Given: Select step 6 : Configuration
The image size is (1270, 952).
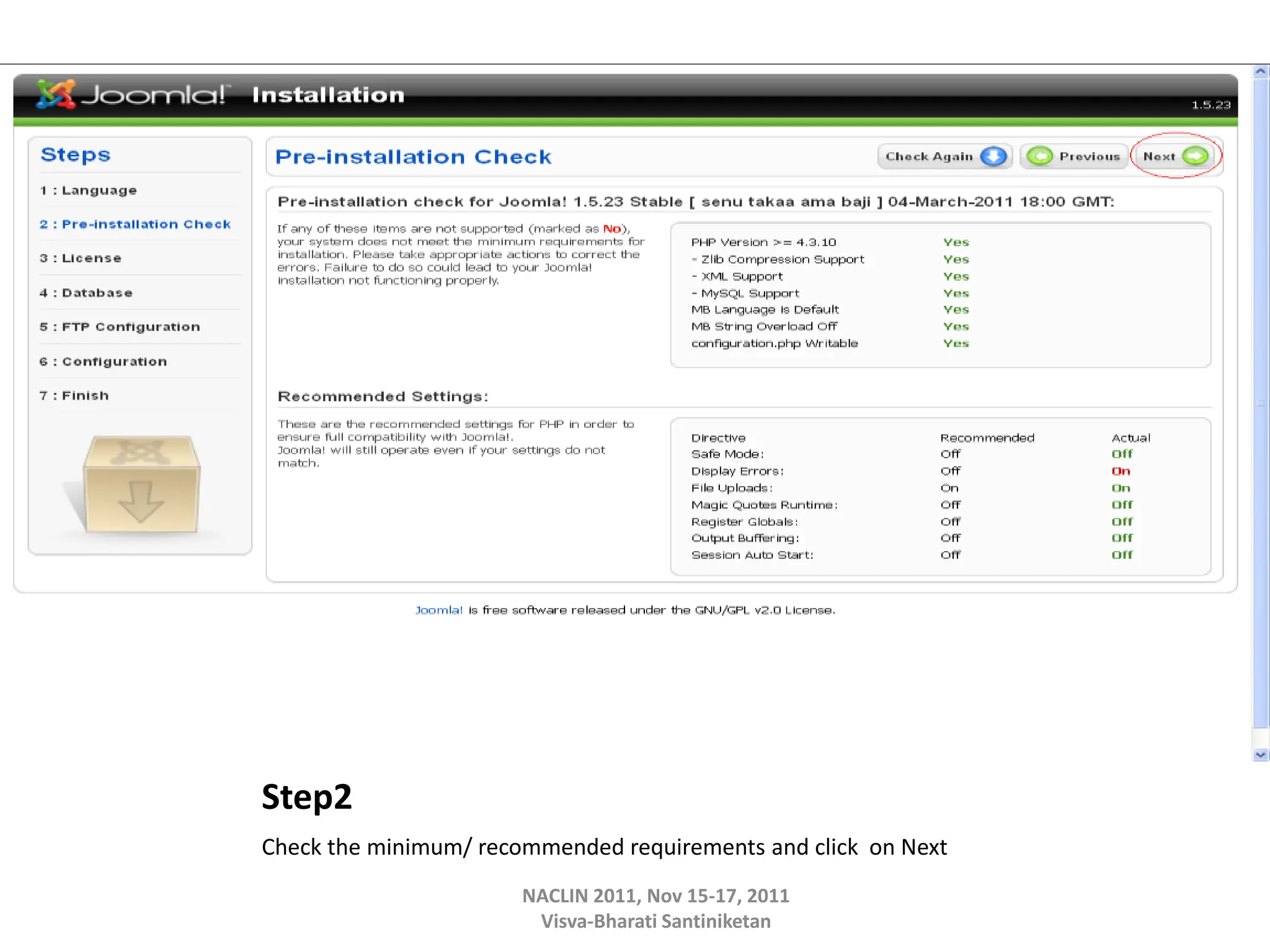Looking at the screenshot, I should (103, 362).
